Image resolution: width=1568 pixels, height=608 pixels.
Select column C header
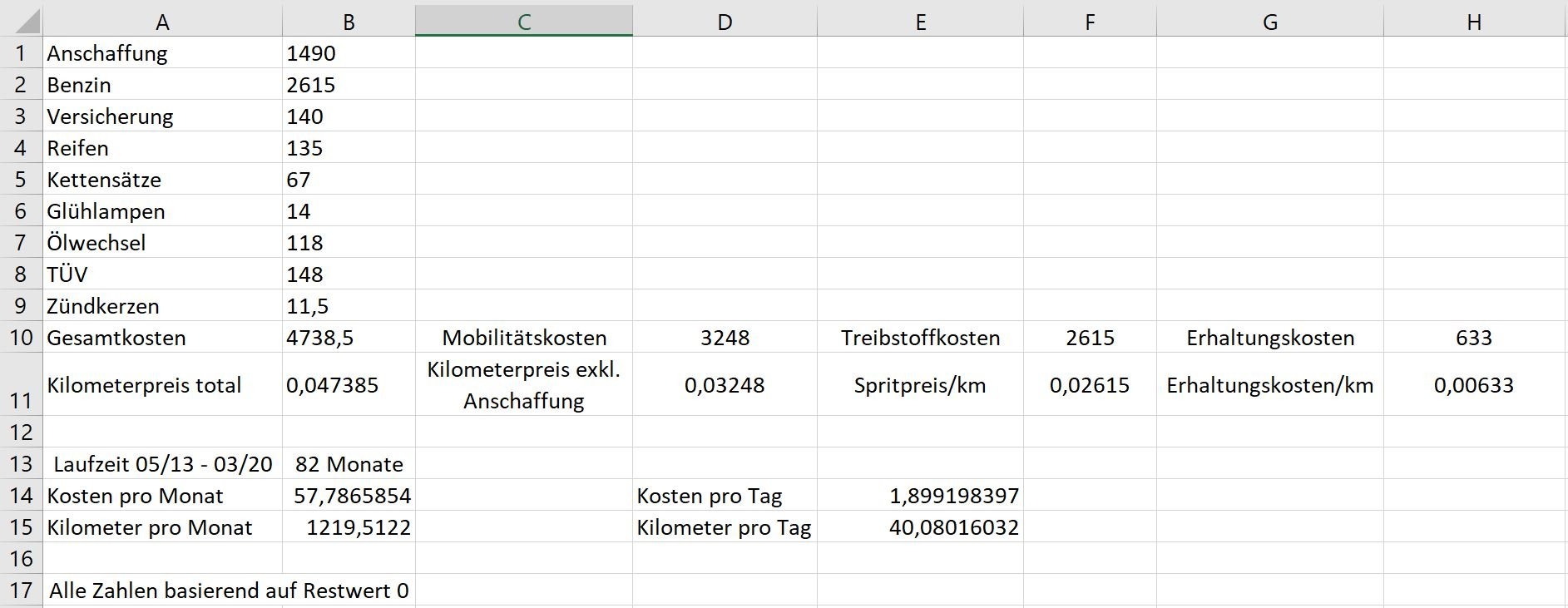[523, 22]
